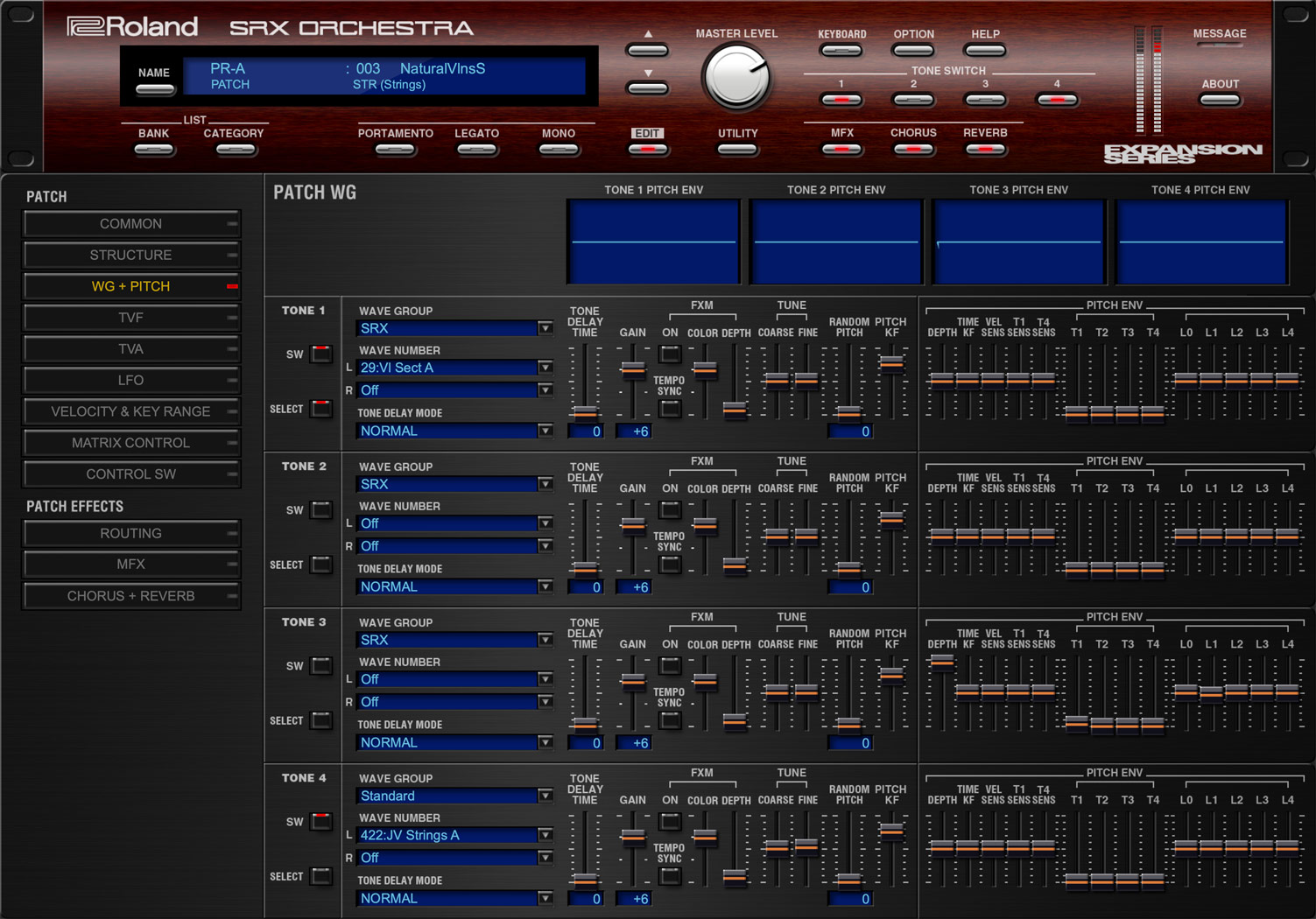Toggle Tone 1 SELECT button
This screenshot has height=919, width=1316.
(x=321, y=409)
